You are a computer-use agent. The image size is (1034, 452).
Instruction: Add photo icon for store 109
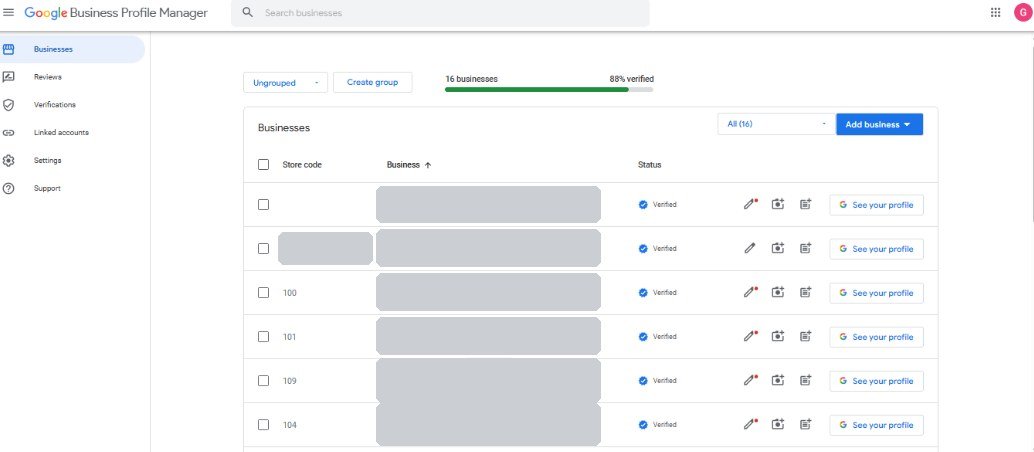click(778, 381)
